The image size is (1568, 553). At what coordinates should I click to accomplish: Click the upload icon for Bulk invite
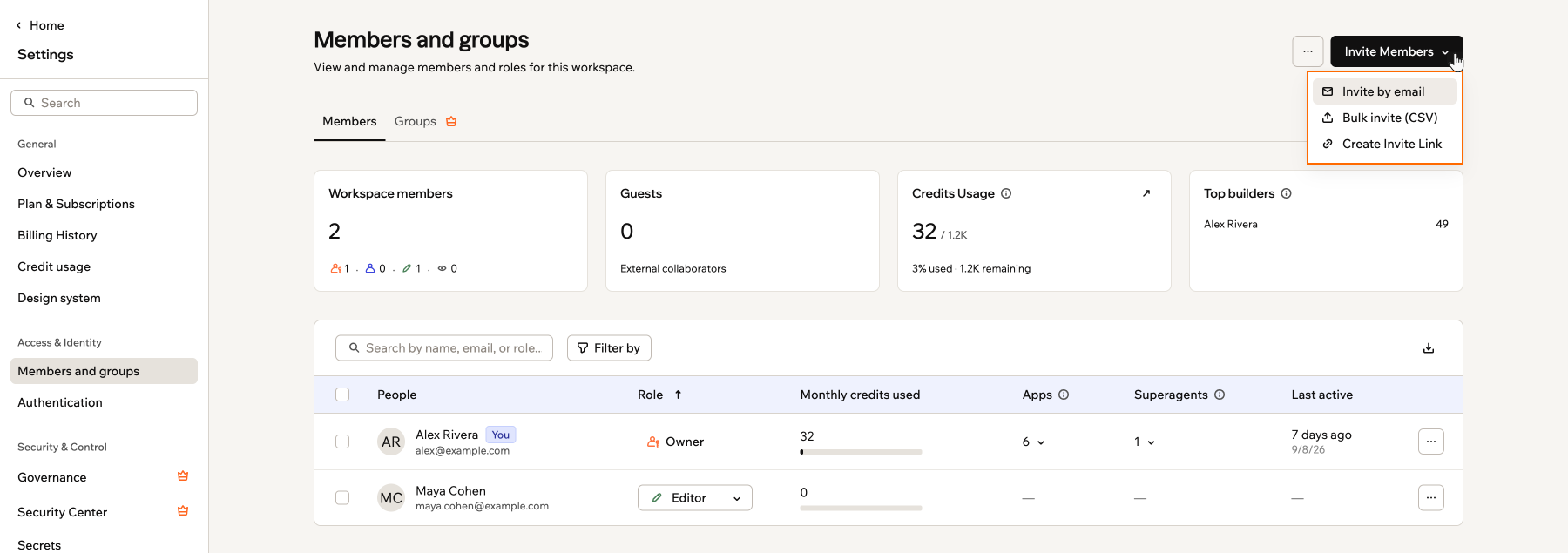1328,118
